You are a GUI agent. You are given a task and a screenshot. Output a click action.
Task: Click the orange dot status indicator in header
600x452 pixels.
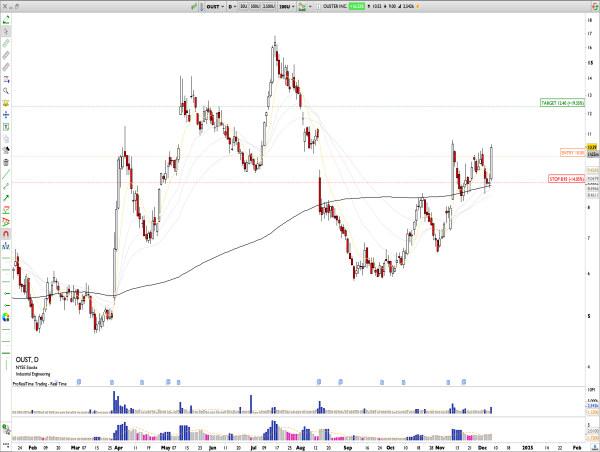(417, 7)
